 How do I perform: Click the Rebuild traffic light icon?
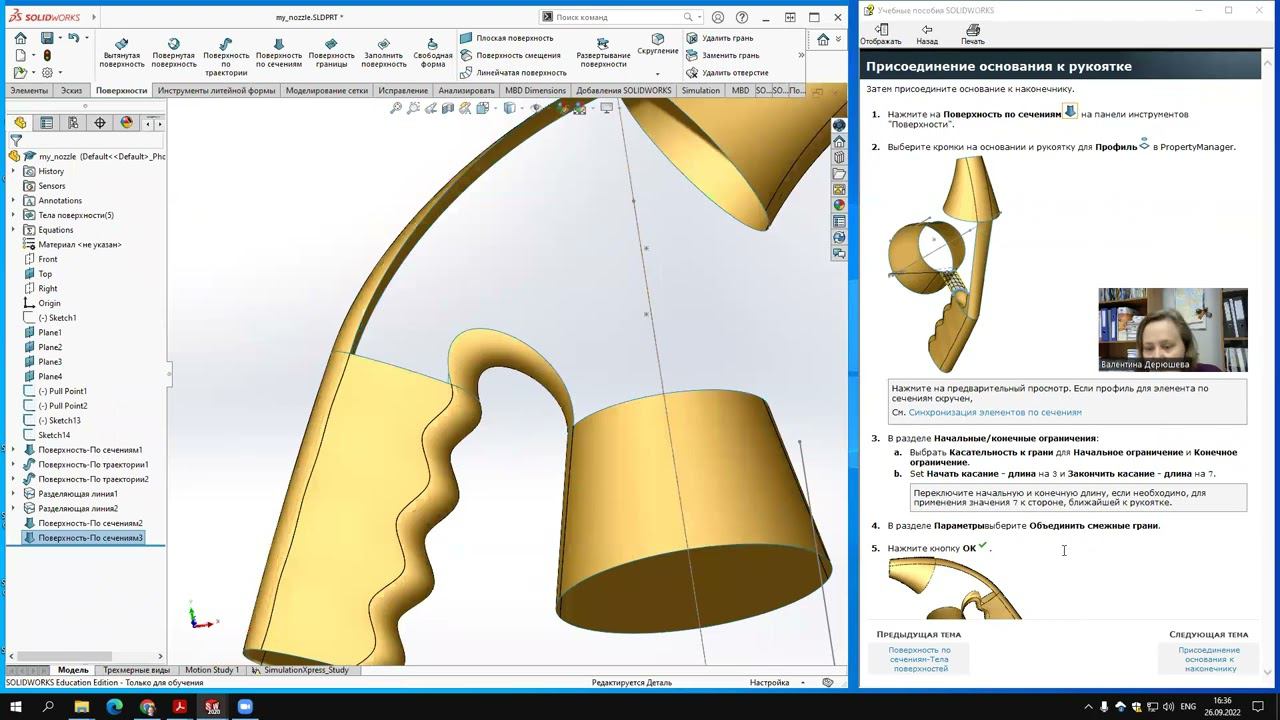47,55
